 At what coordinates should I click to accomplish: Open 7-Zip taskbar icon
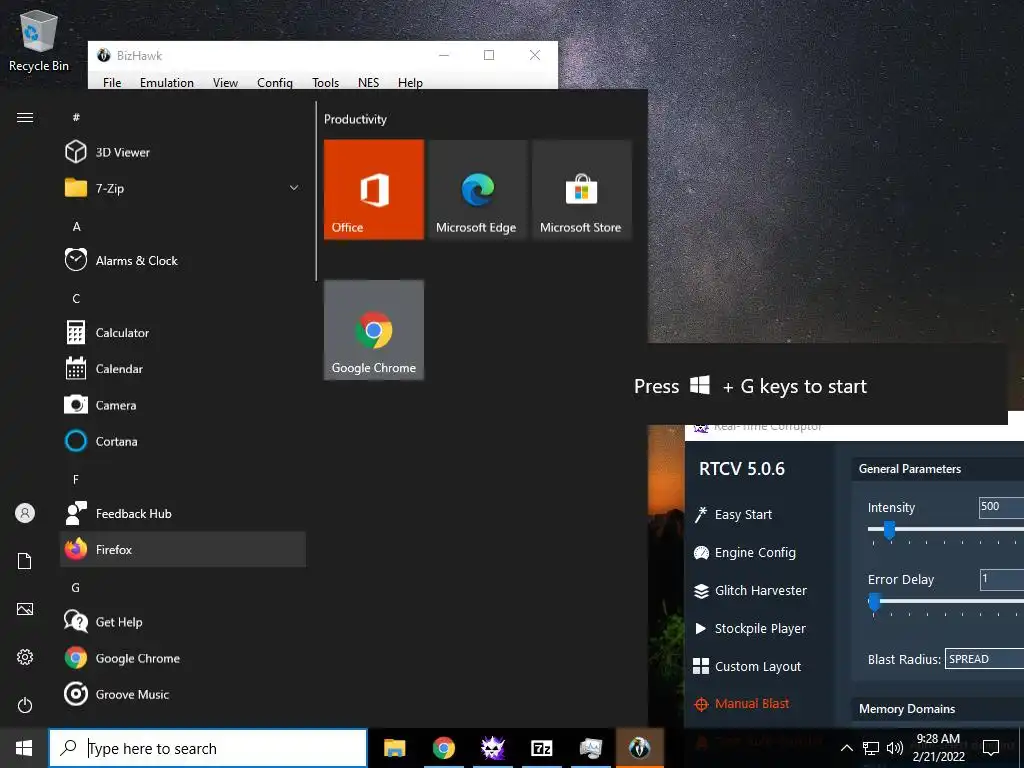pyautogui.click(x=541, y=748)
